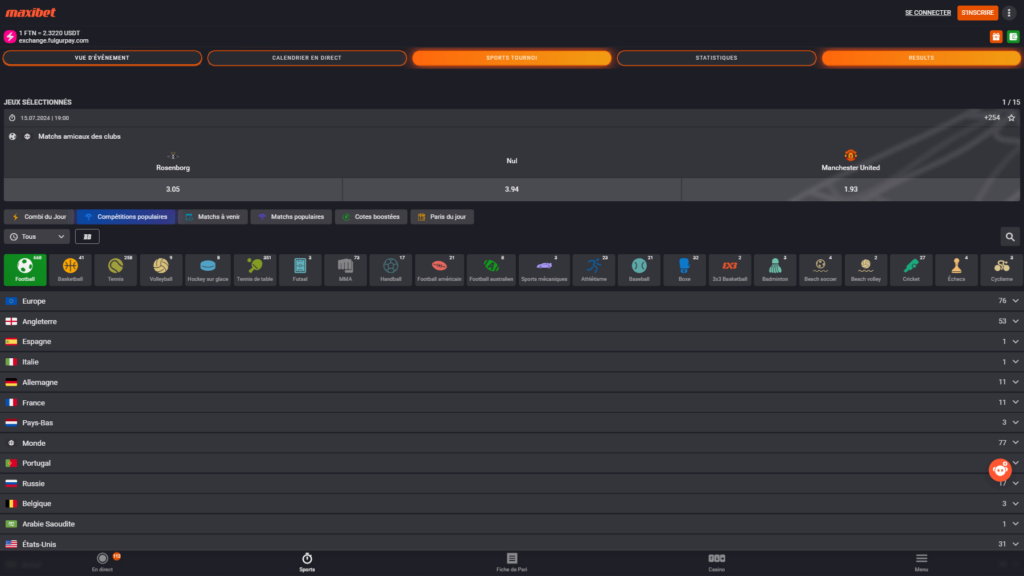Screen dimensions: 1024x576
Task: Open the search magnifier icon
Action: (1010, 237)
